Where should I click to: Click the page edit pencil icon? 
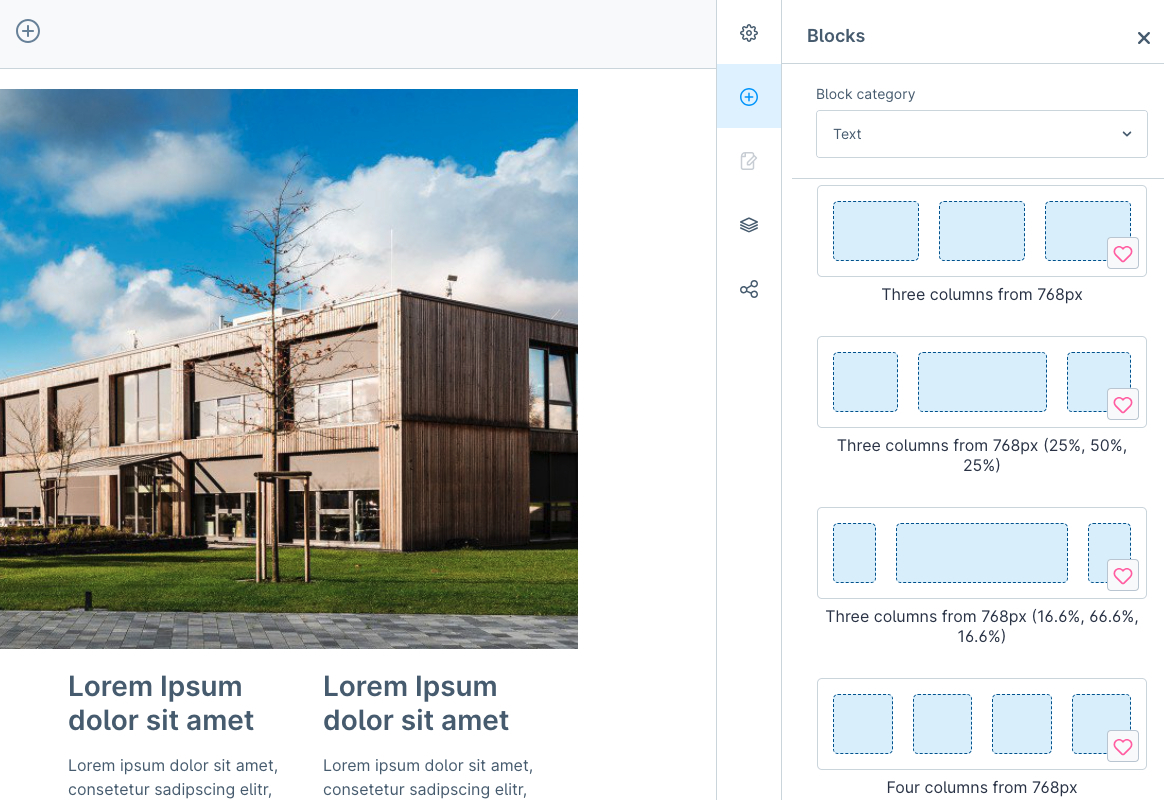point(748,160)
